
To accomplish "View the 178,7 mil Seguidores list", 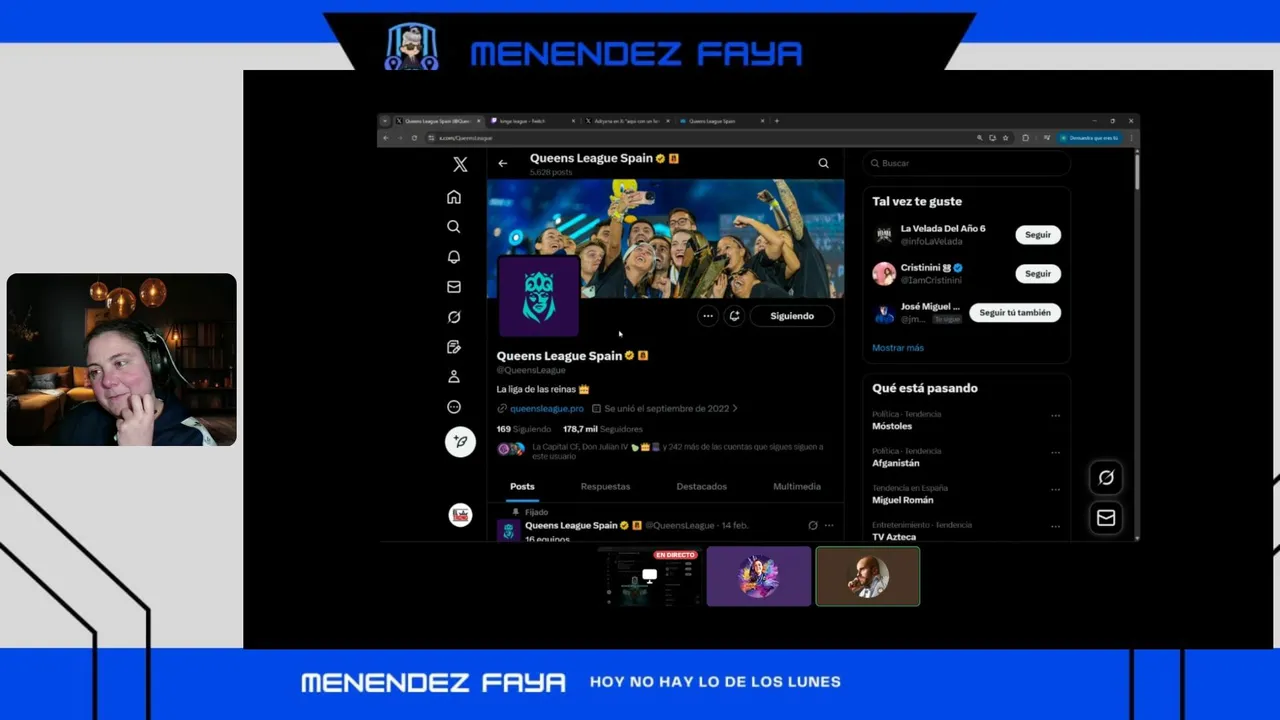I will [603, 429].
